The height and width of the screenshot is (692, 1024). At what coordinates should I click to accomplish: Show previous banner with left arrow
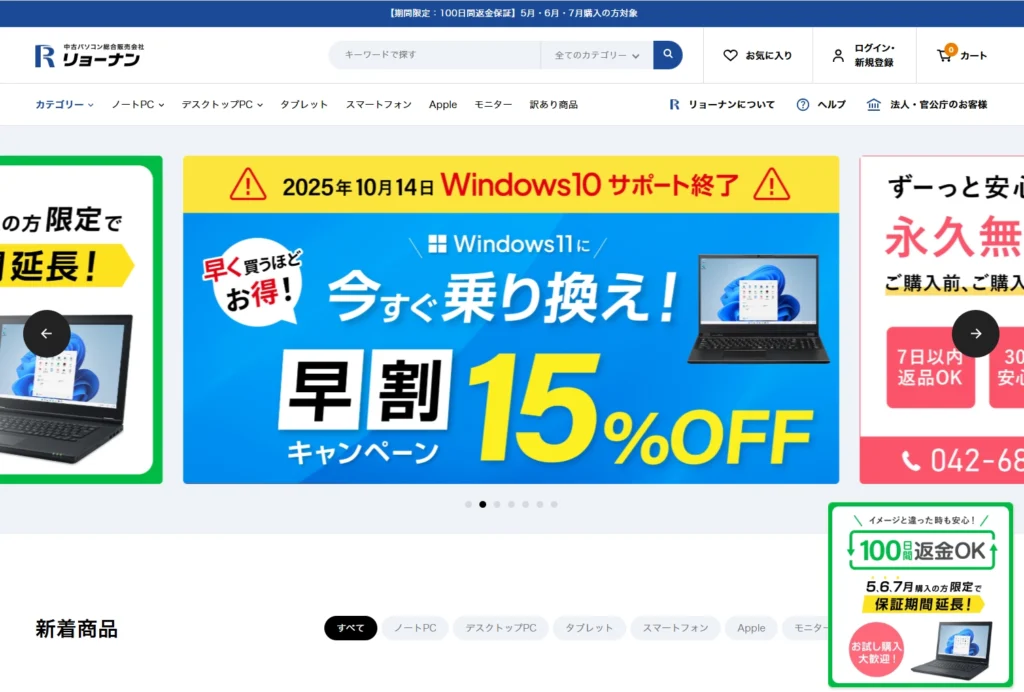click(x=47, y=334)
